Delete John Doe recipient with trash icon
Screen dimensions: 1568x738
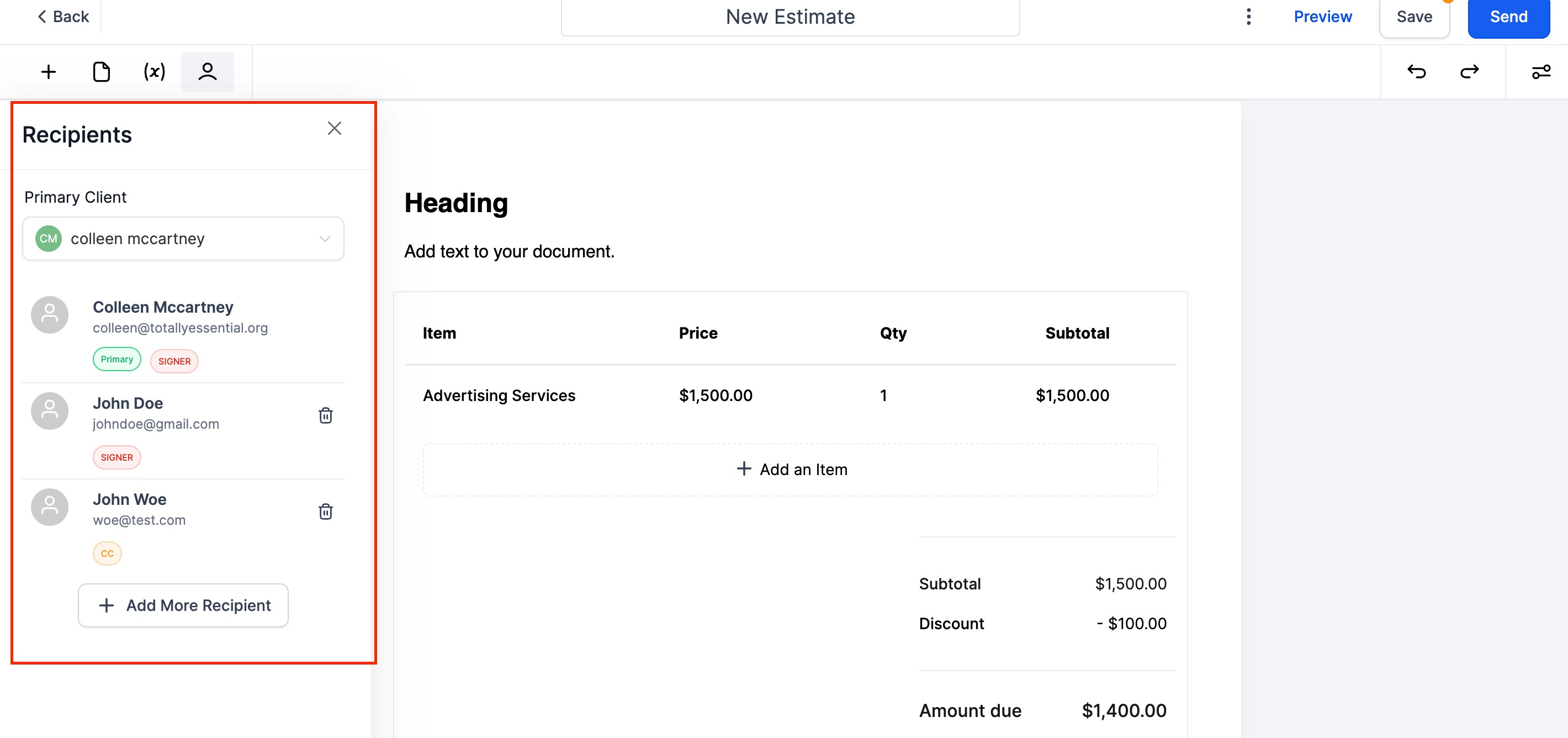tap(326, 415)
